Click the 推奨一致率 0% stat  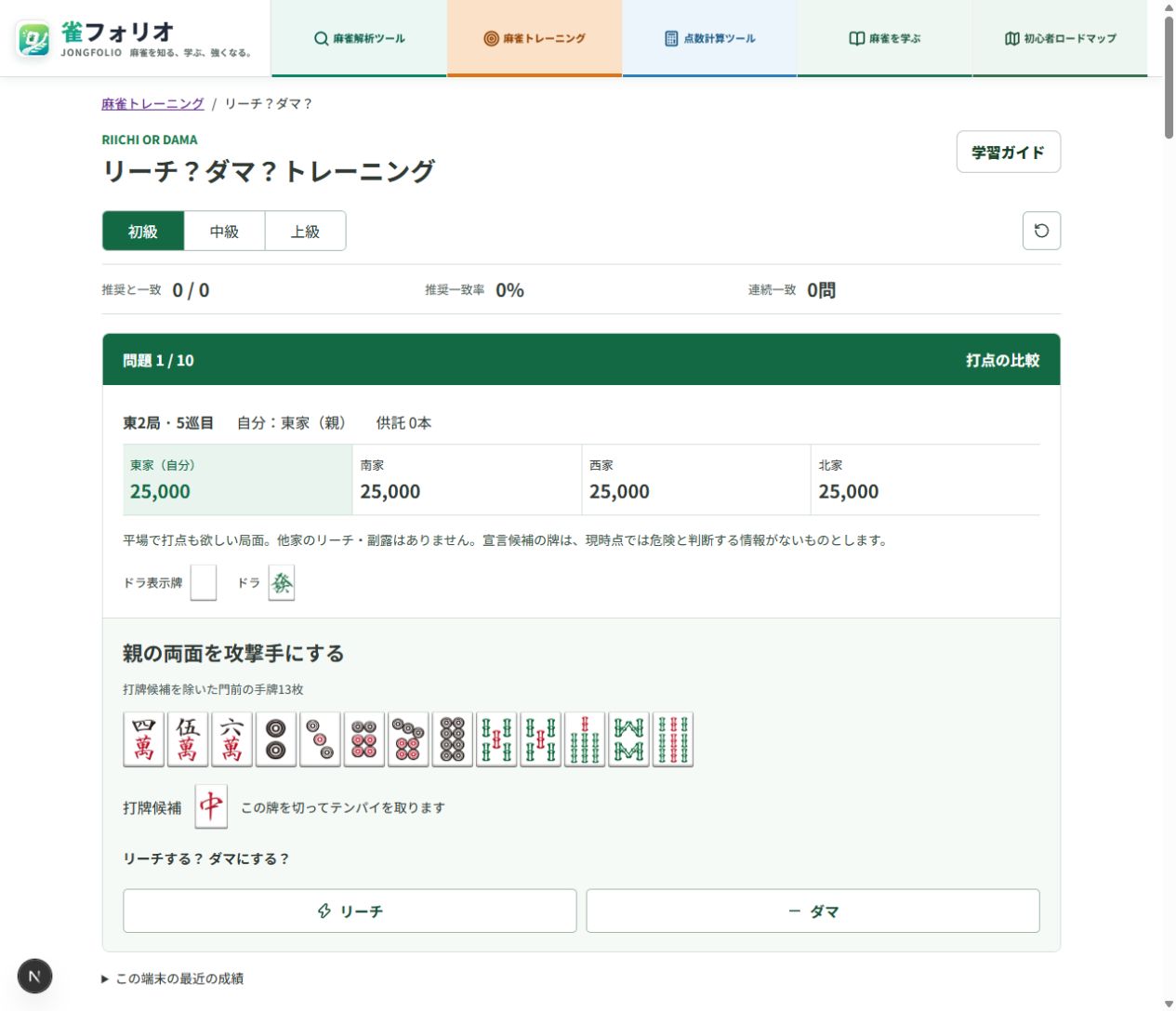[x=475, y=290]
